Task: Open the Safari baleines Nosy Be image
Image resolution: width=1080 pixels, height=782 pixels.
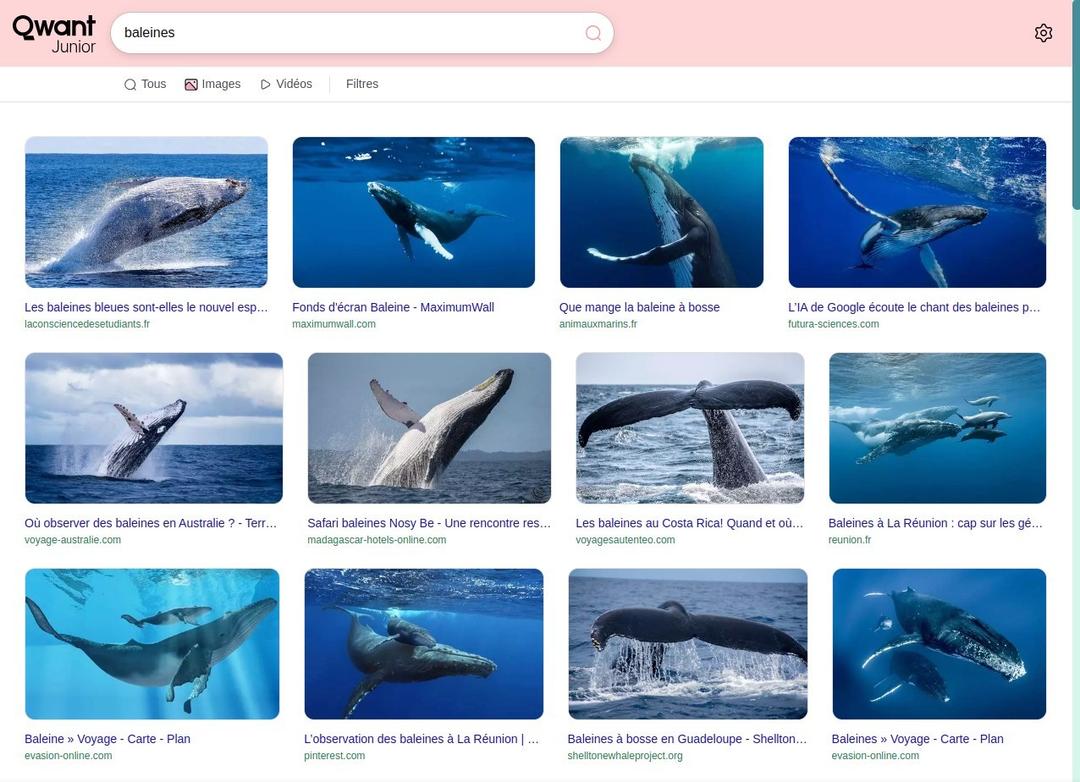Action: tap(429, 428)
